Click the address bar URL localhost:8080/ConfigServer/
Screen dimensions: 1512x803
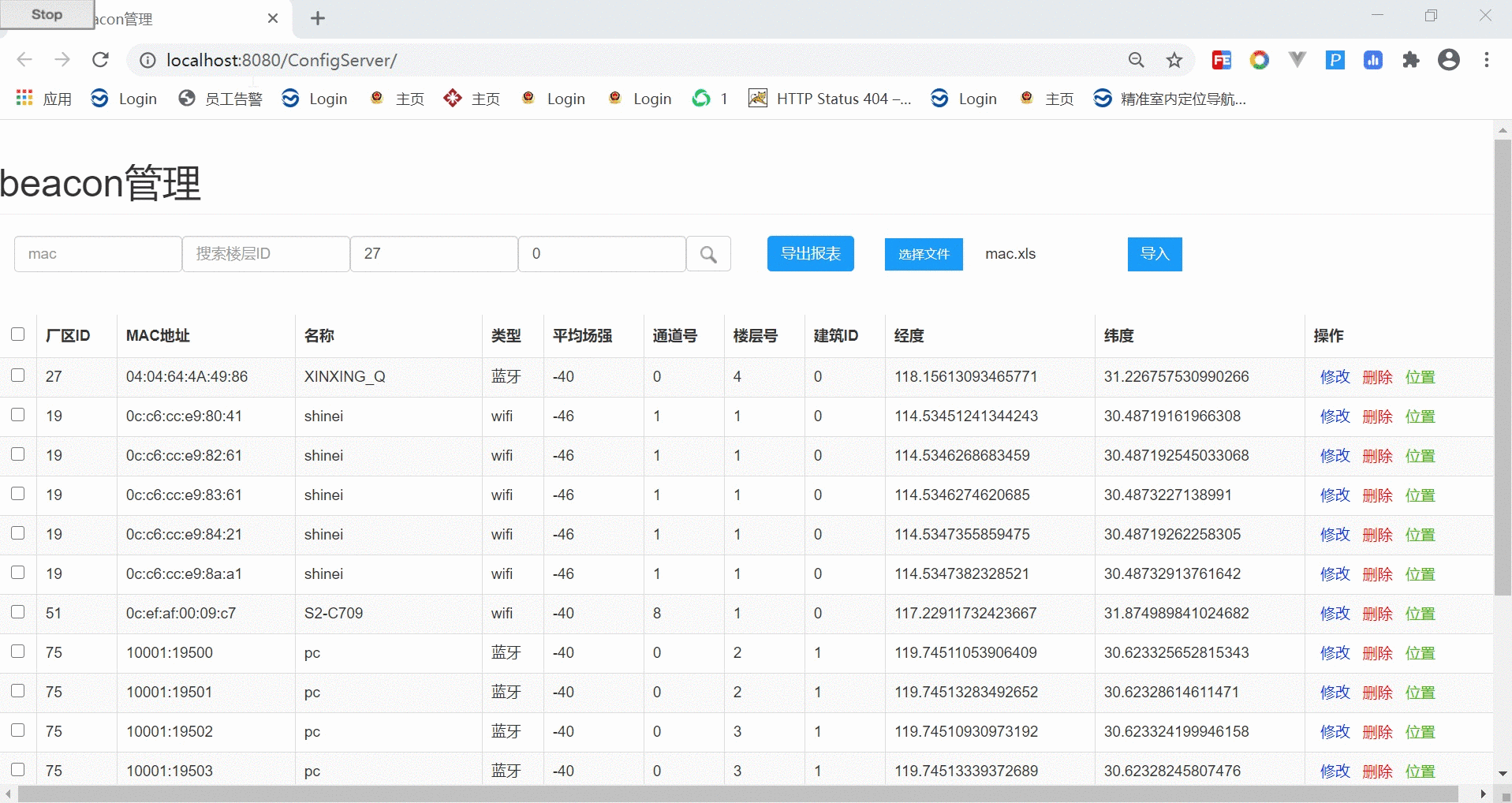coord(282,60)
